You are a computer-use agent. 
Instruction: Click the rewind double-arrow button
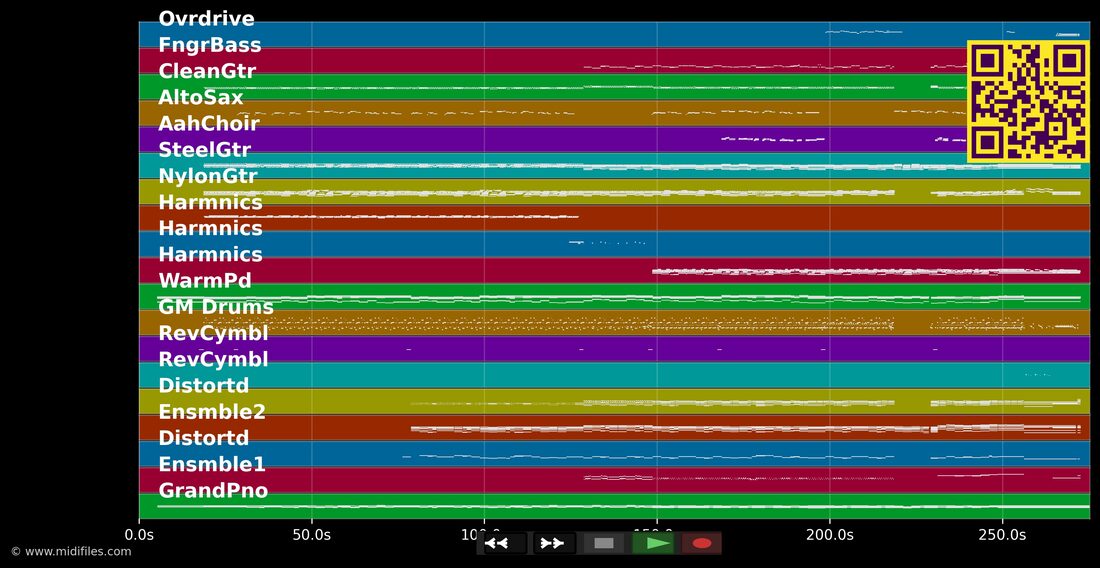505,543
